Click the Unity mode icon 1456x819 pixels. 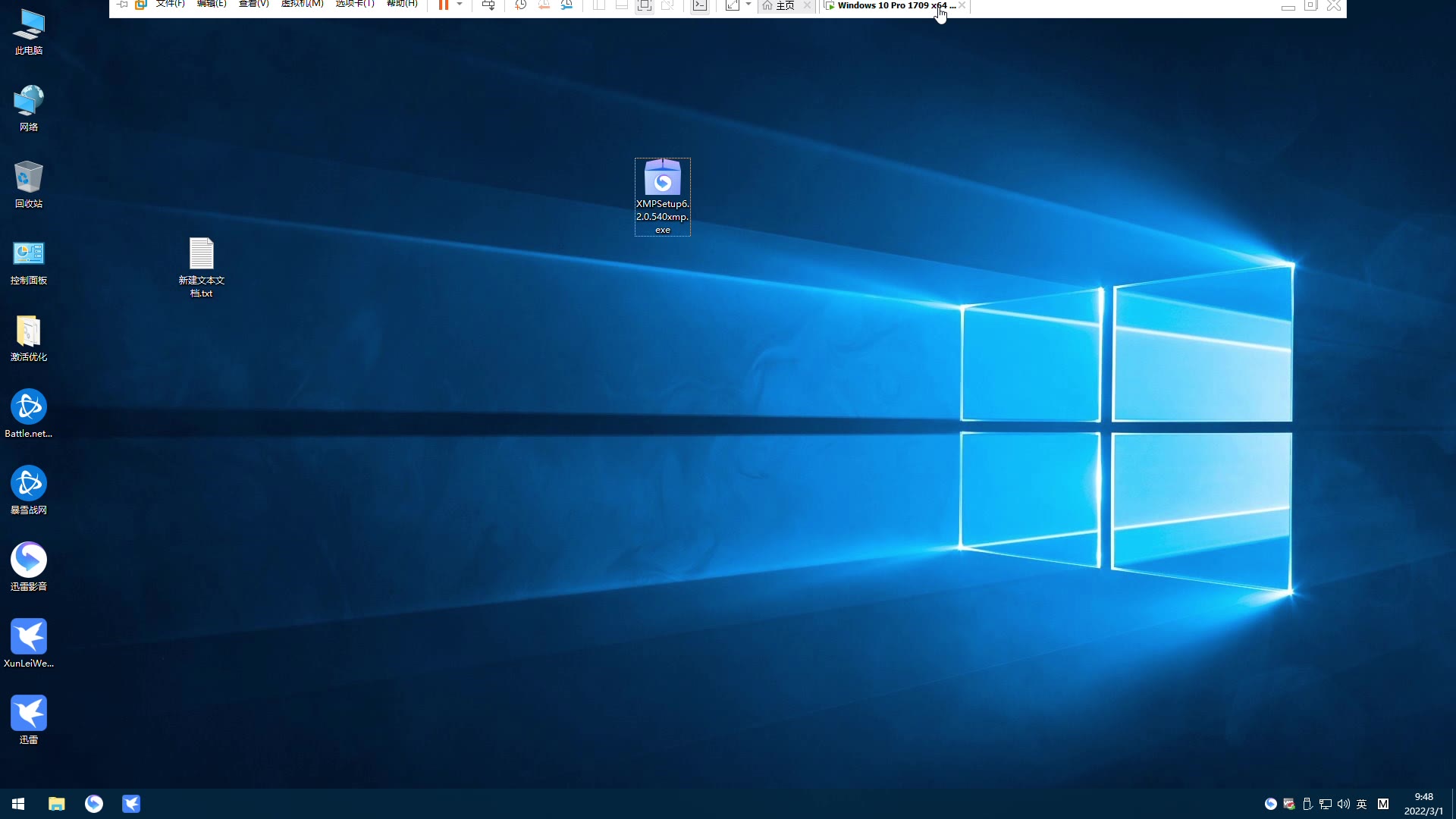(x=667, y=5)
